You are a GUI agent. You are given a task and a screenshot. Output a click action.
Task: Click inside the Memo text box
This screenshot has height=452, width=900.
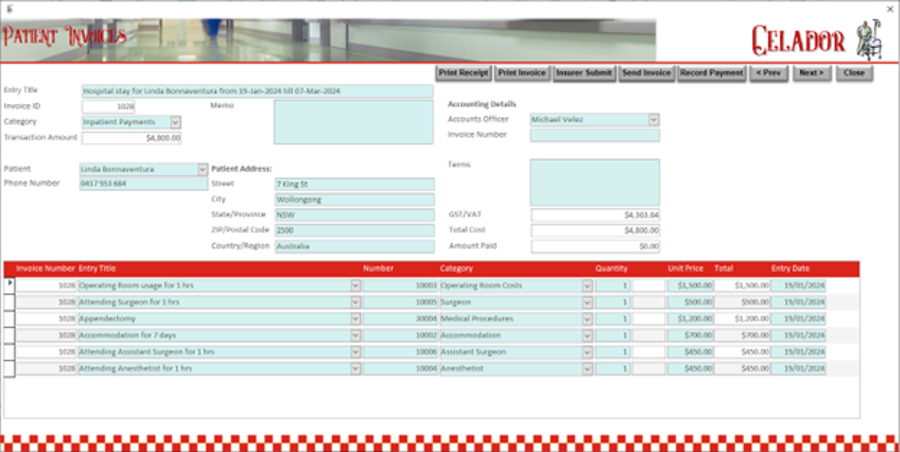coord(353,122)
